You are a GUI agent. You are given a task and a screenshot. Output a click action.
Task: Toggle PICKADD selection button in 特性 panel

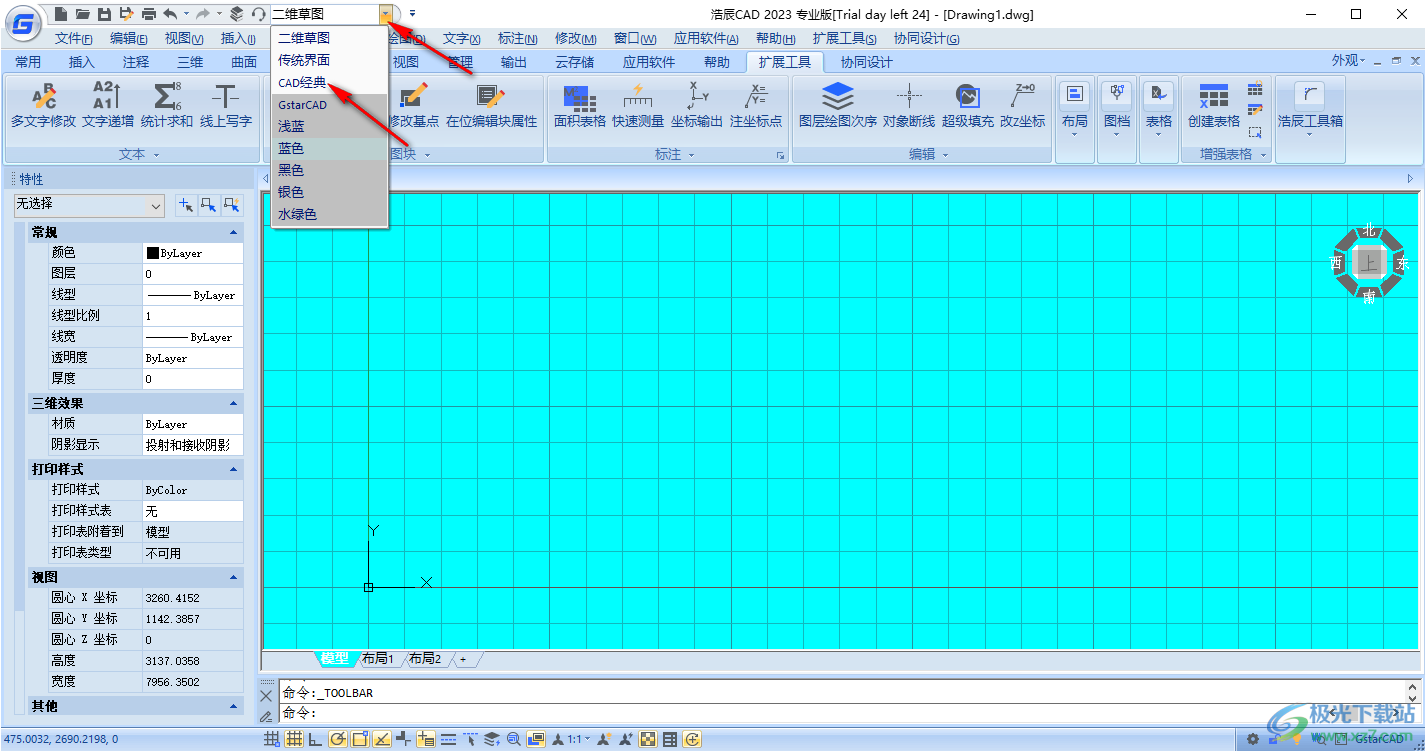(x=186, y=205)
